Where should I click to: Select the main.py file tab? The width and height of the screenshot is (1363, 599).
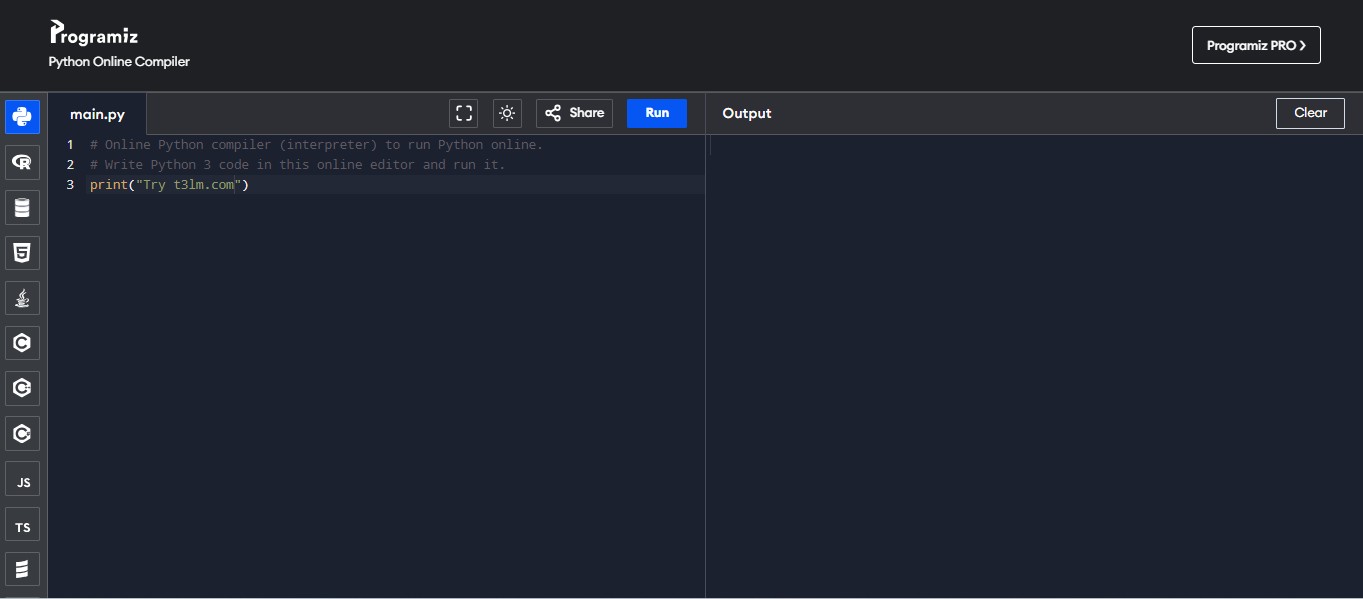tap(97, 114)
